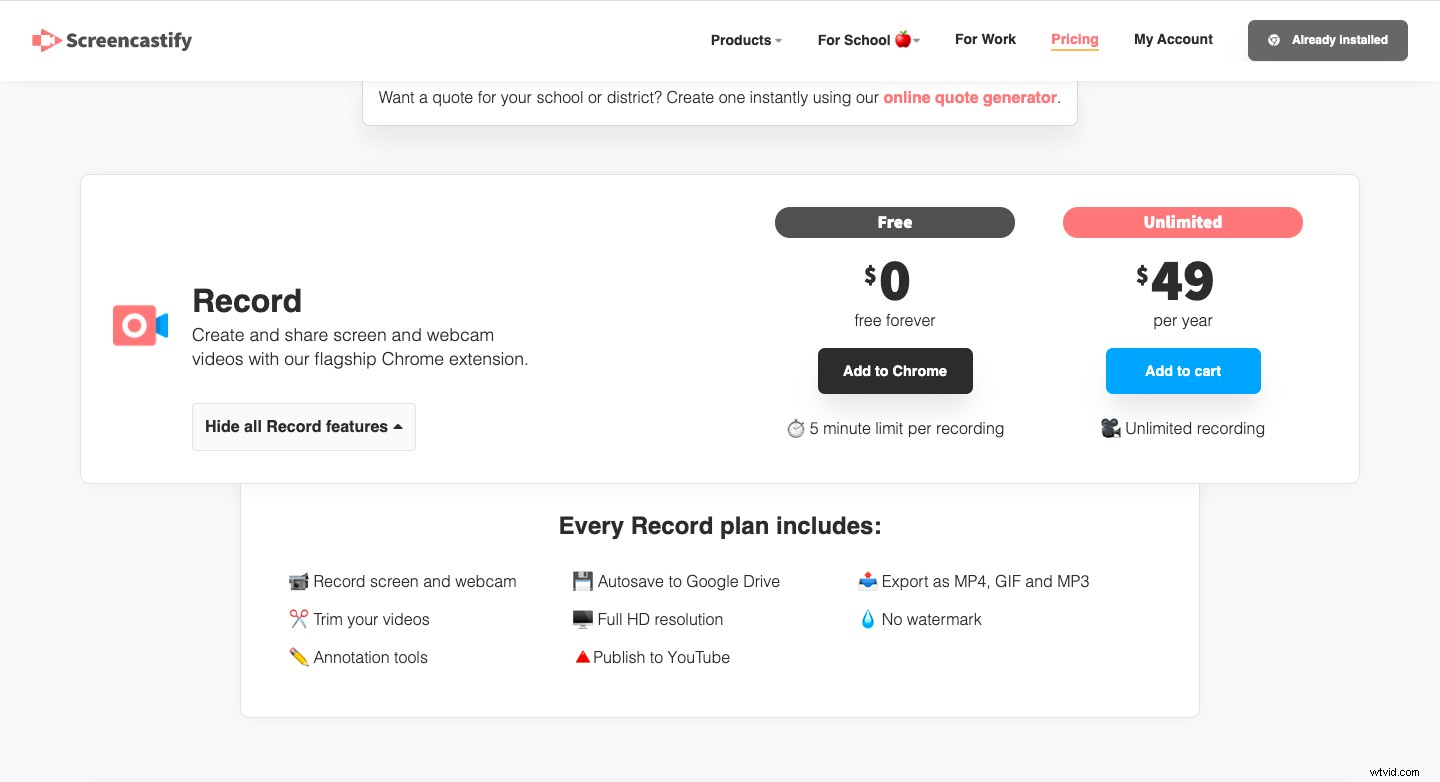Add the Unlimited plan to cart

pyautogui.click(x=1183, y=371)
